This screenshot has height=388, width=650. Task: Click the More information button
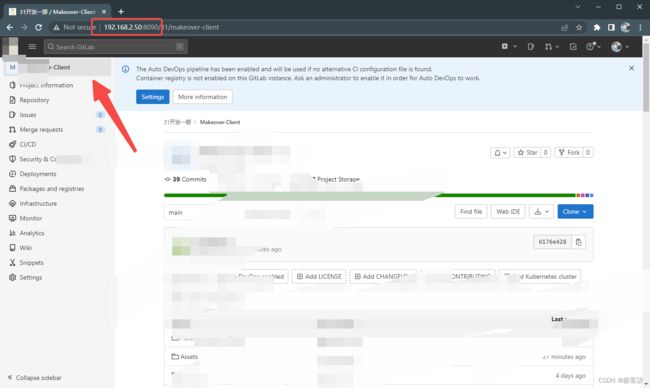203,97
